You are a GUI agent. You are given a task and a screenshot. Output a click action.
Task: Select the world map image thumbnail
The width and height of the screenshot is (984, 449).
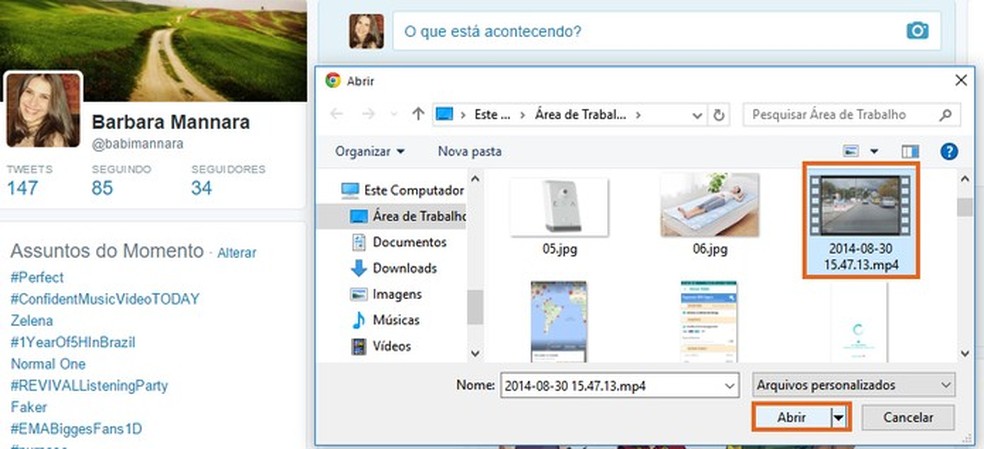point(559,322)
